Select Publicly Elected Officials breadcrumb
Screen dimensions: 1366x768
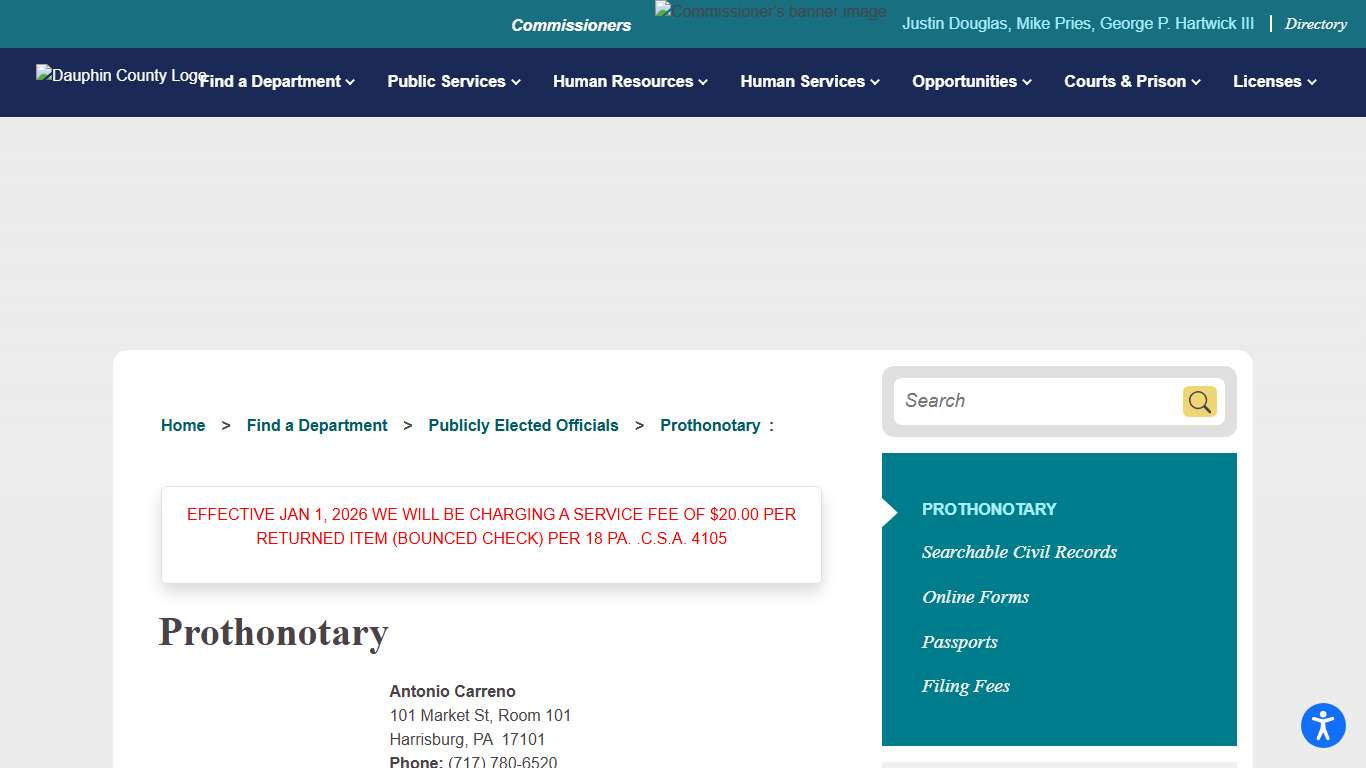coord(523,426)
